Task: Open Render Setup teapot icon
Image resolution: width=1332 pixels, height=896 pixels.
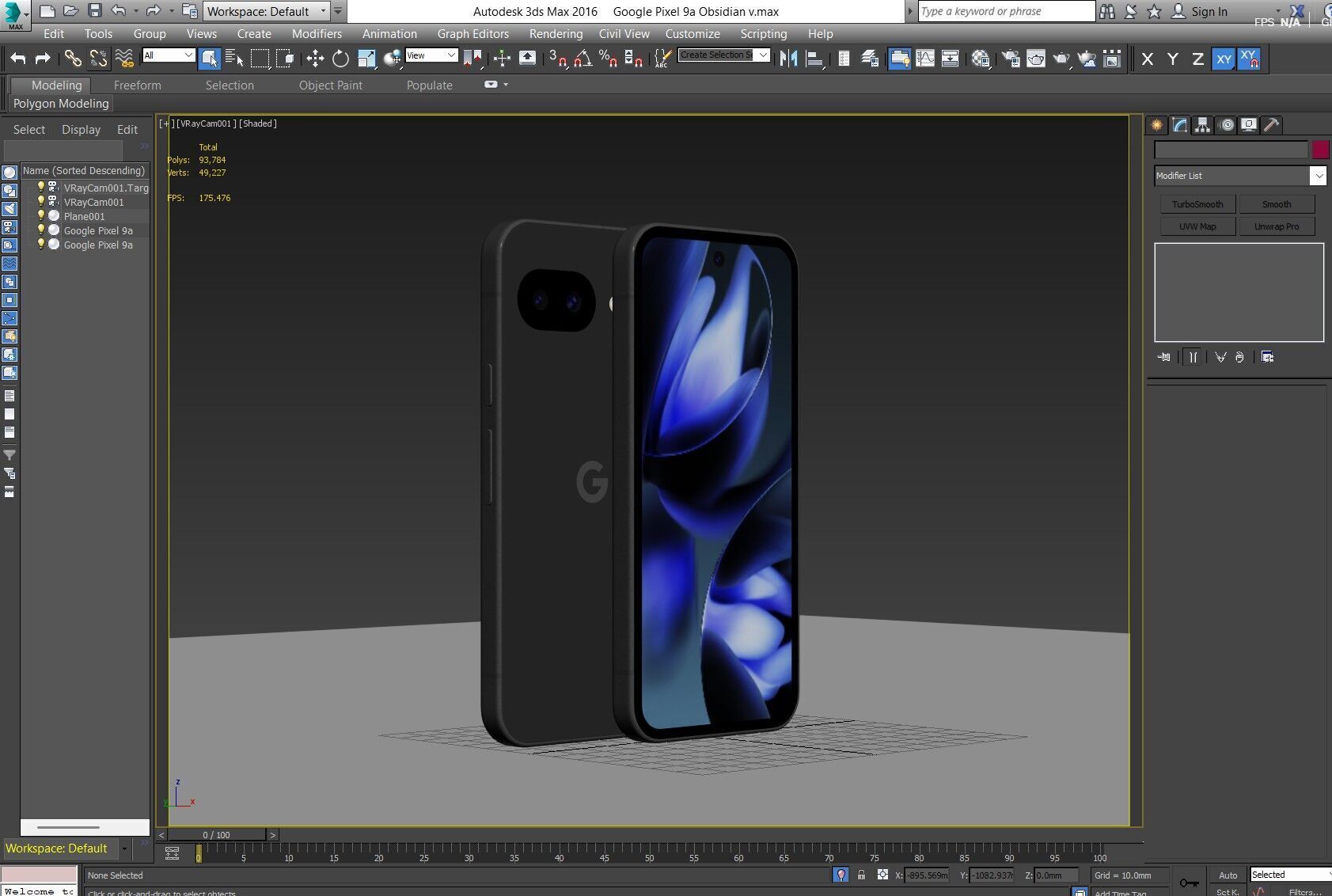Action: tap(1011, 59)
